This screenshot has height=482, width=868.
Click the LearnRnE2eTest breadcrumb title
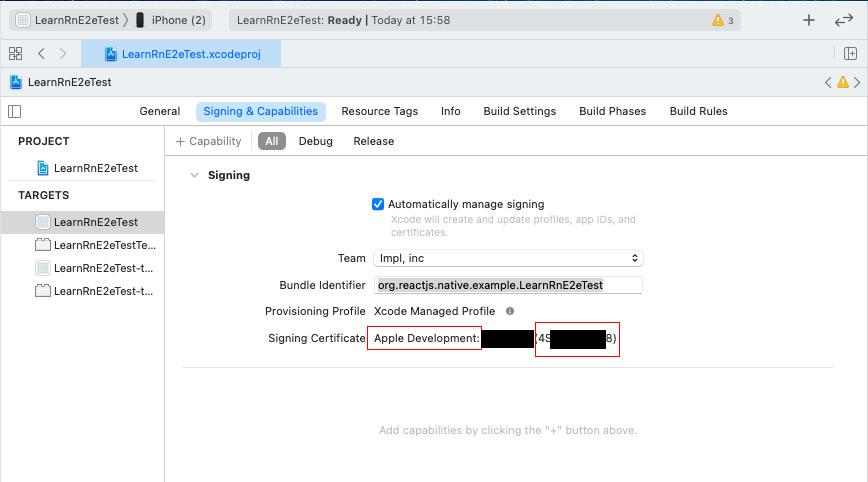70,82
